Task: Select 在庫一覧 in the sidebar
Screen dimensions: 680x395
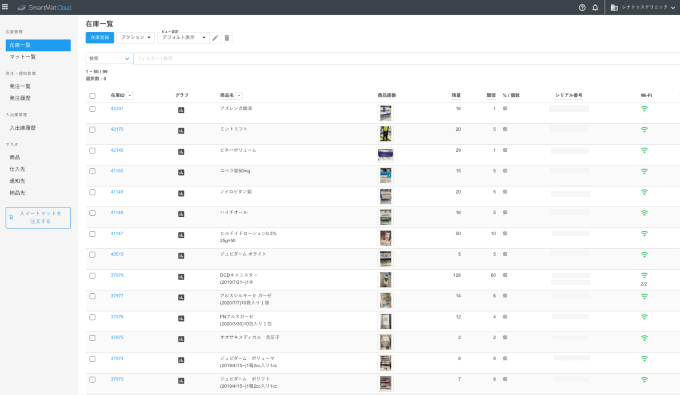Action: click(x=38, y=45)
